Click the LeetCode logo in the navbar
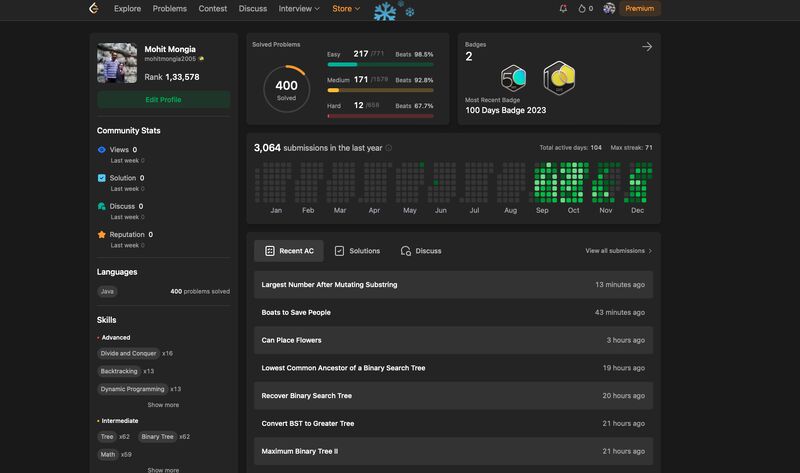The height and width of the screenshot is (473, 800). pyautogui.click(x=94, y=9)
